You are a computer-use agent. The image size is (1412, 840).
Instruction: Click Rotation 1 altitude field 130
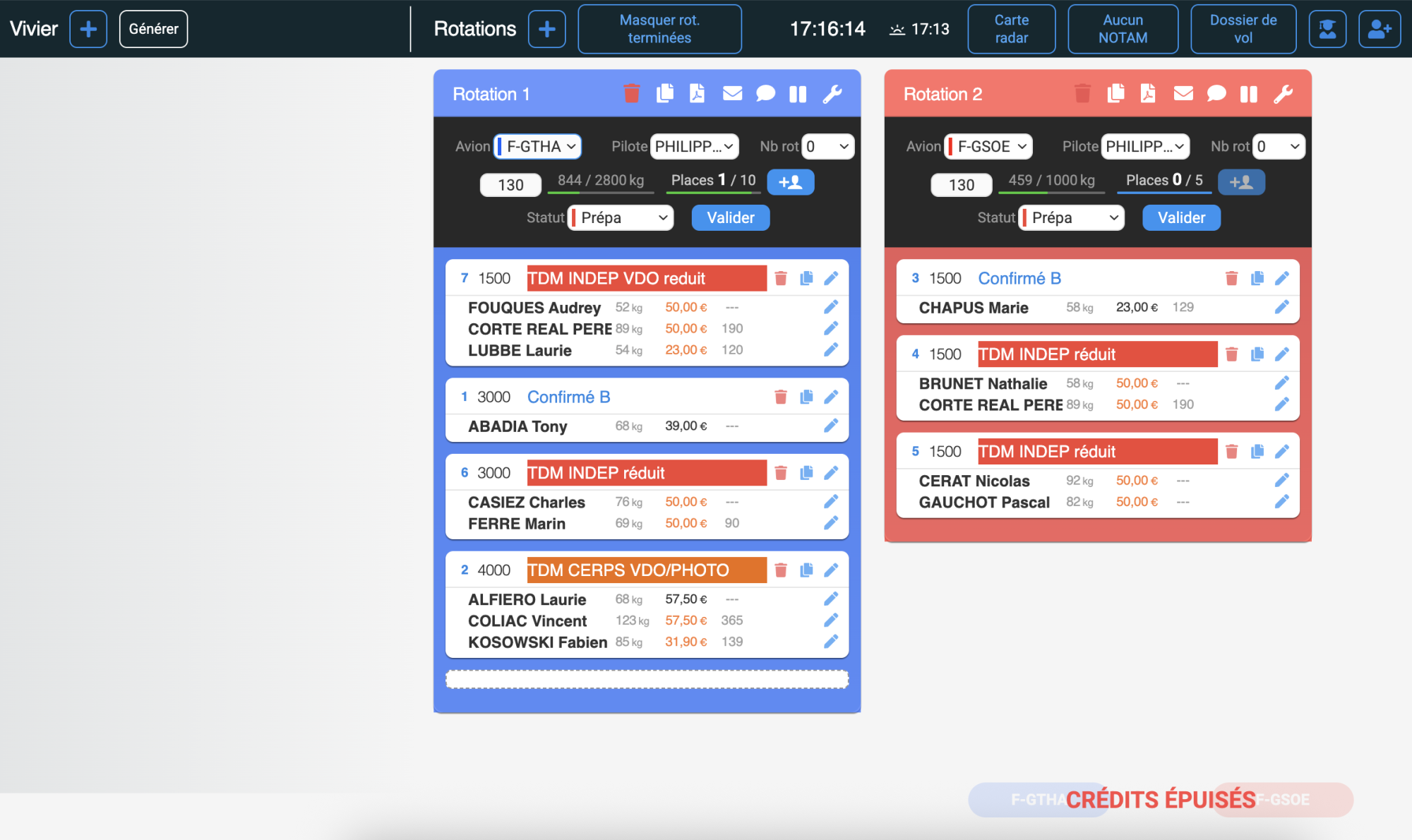510,185
